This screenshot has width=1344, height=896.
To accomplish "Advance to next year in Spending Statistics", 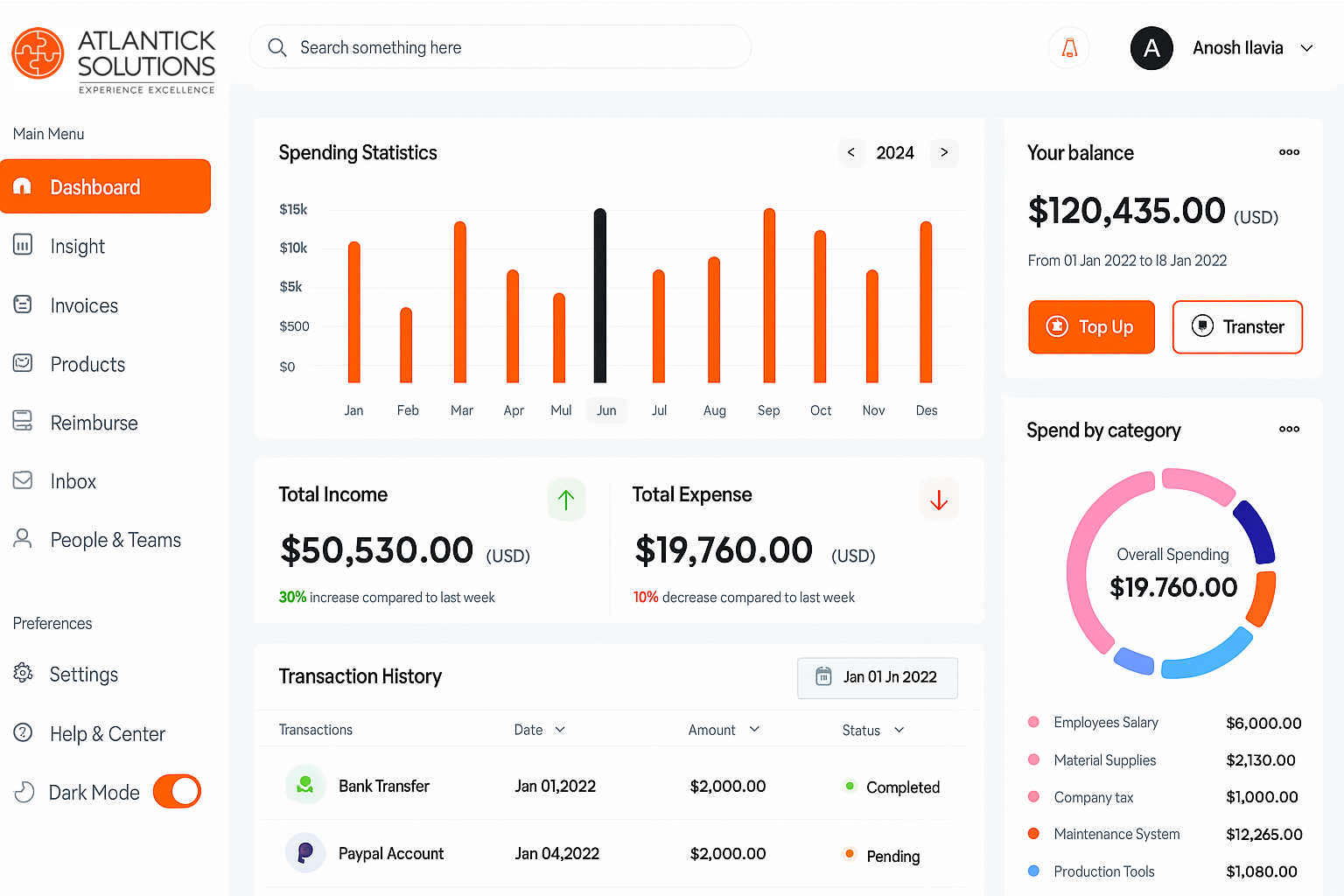I will click(944, 152).
